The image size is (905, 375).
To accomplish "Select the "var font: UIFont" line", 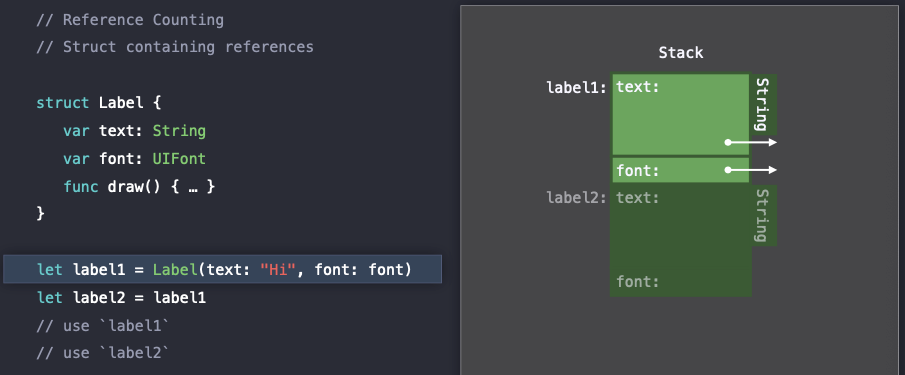I will (x=134, y=158).
